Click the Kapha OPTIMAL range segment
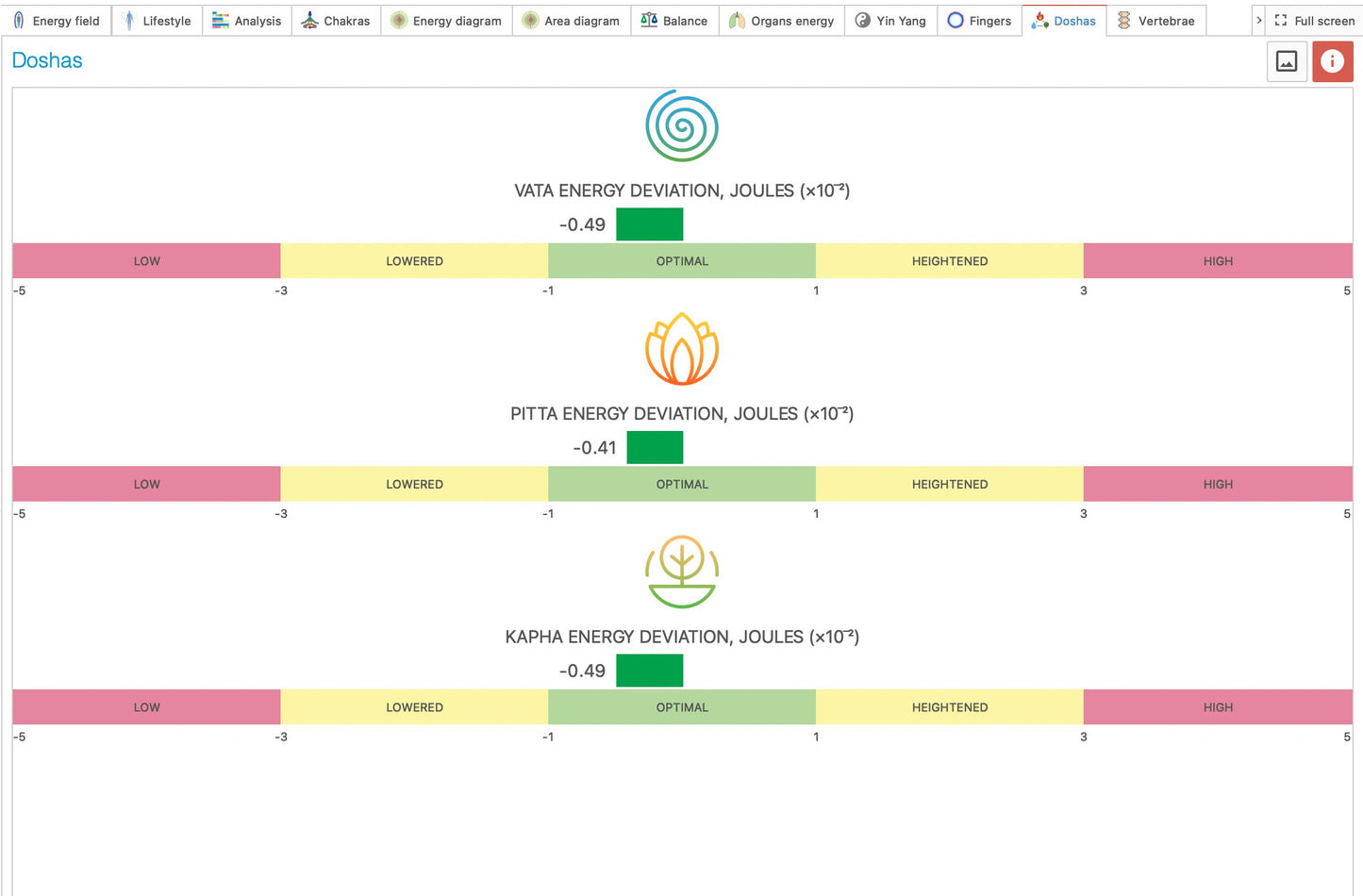This screenshot has height=896, width=1363. click(x=682, y=707)
